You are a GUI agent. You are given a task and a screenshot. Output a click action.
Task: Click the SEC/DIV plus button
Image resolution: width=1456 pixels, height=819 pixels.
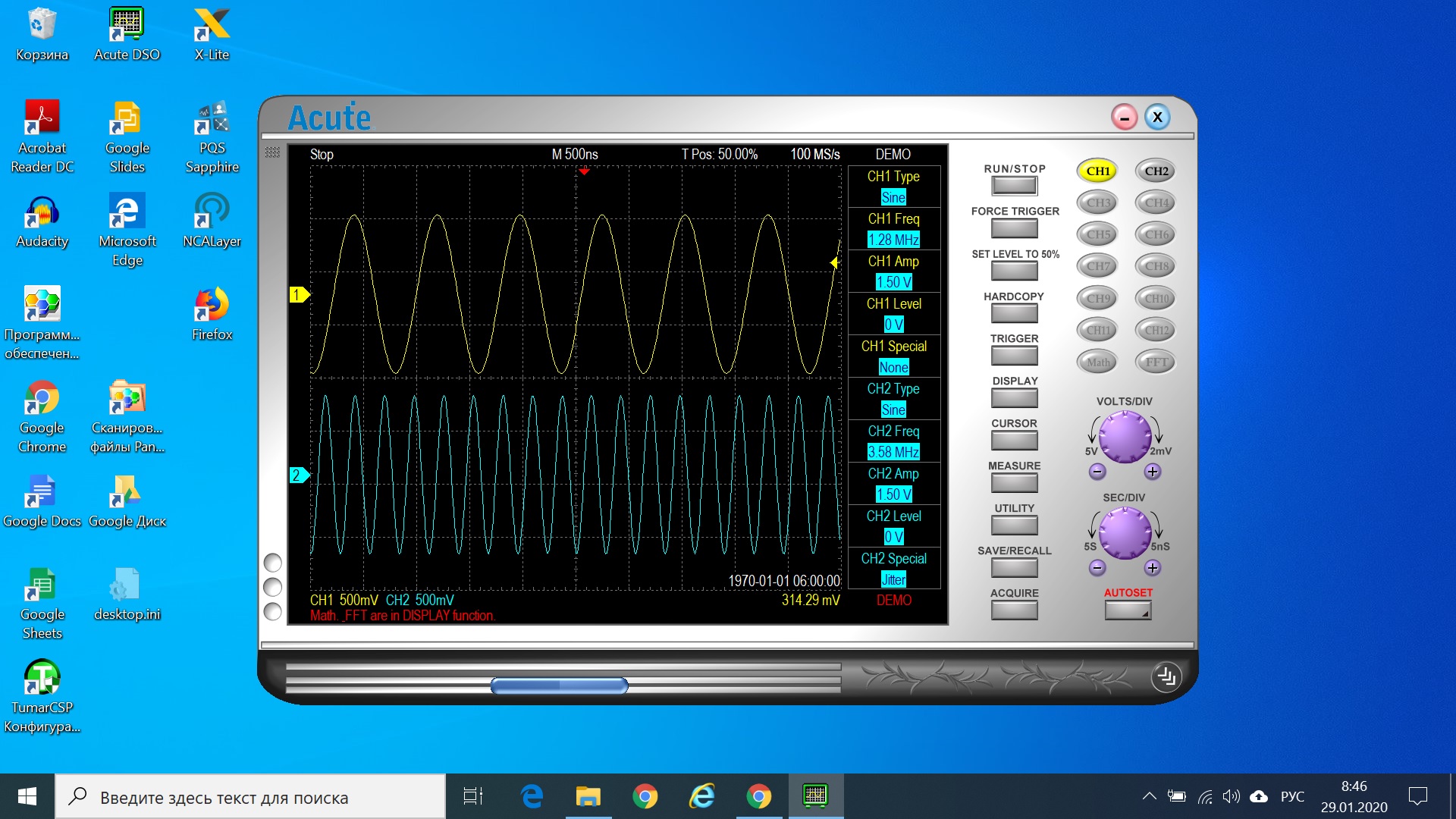coord(1152,568)
